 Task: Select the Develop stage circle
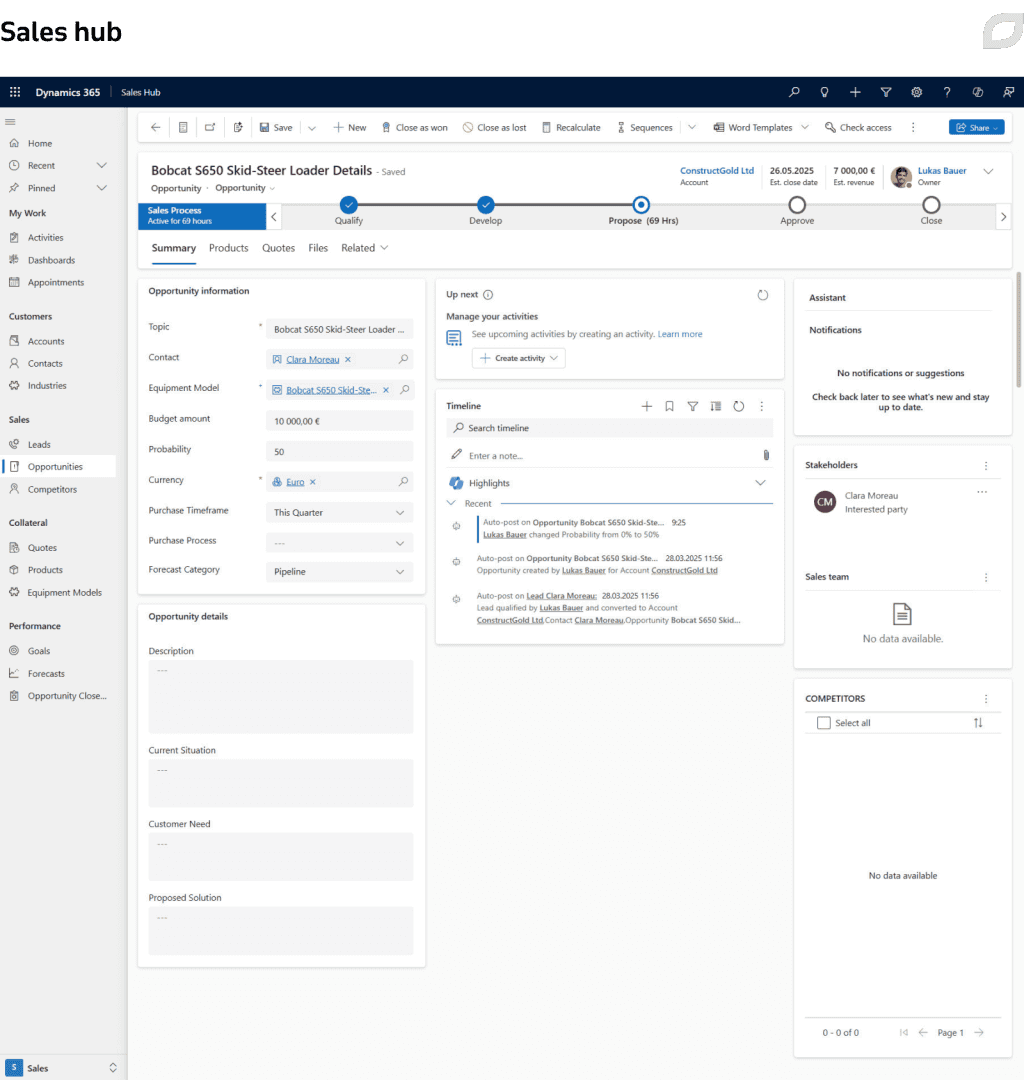pyautogui.click(x=485, y=205)
